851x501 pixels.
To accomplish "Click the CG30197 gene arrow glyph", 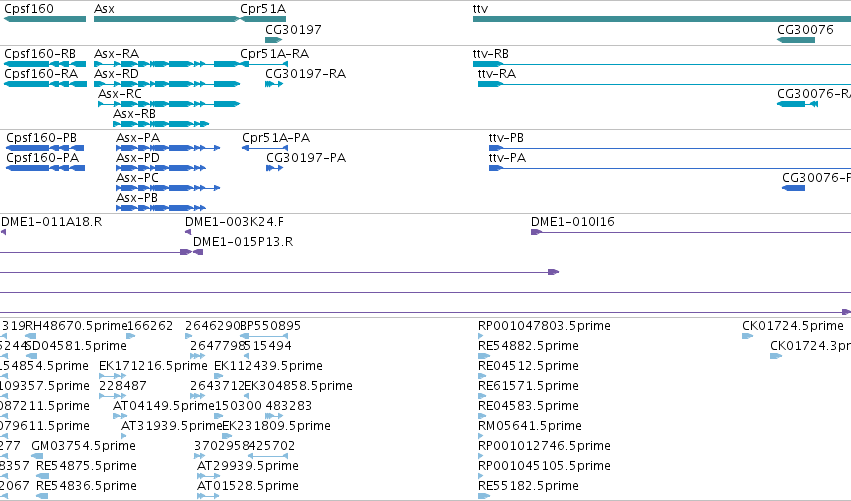I will coord(274,40).
